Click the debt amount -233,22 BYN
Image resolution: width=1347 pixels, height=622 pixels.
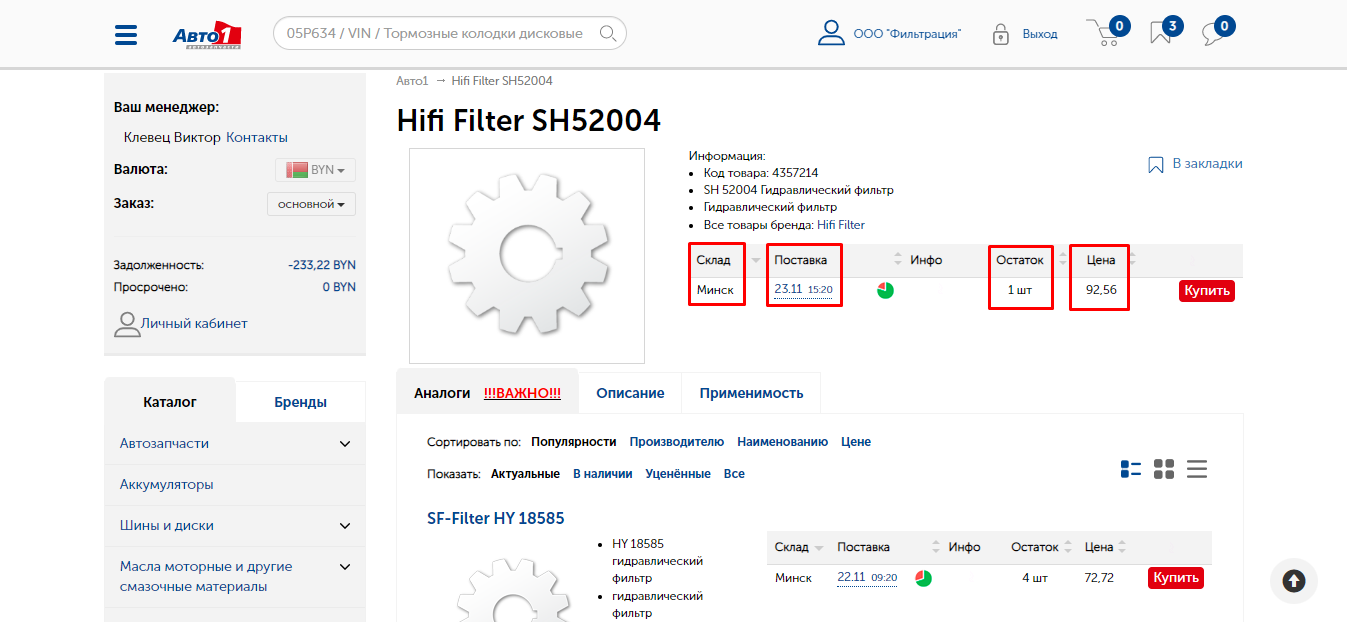[x=322, y=265]
